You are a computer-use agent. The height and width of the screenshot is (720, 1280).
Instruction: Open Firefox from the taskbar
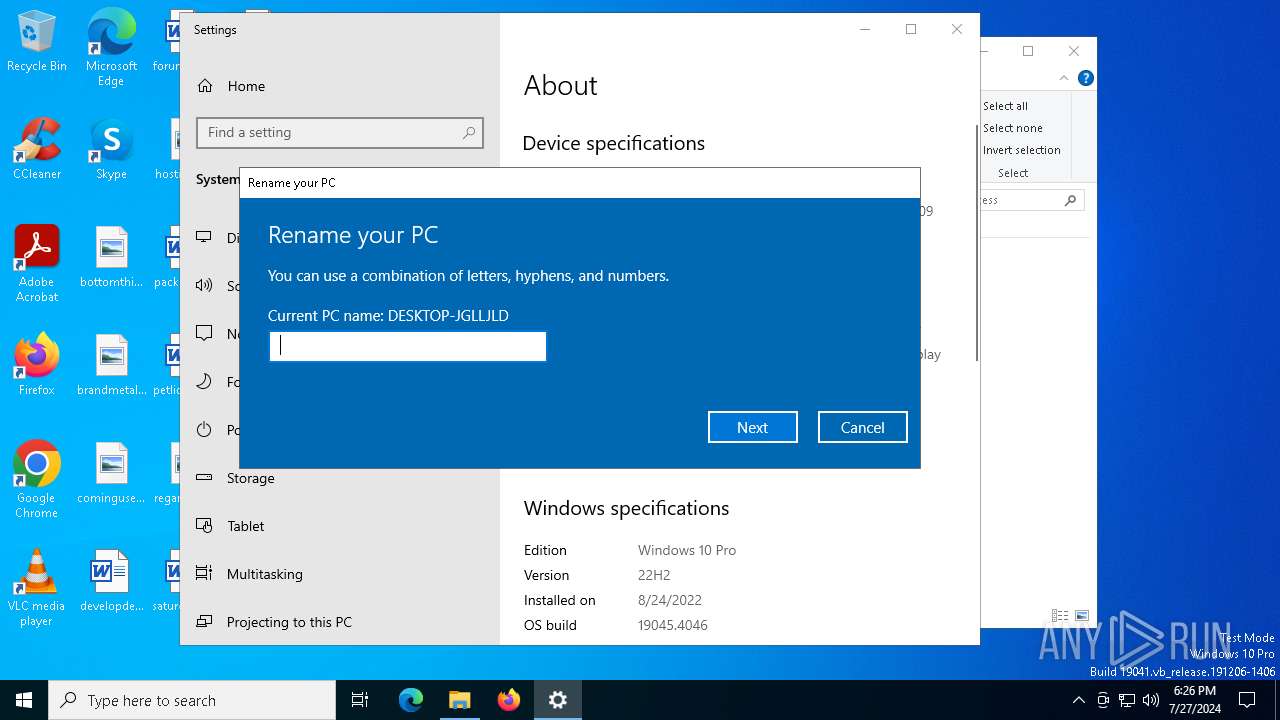509,700
